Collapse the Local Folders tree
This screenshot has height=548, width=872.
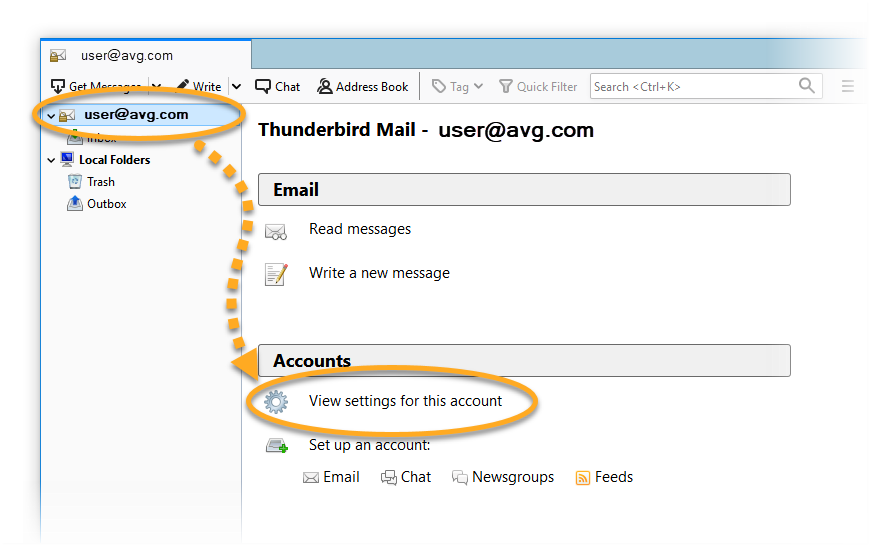[x=51, y=160]
